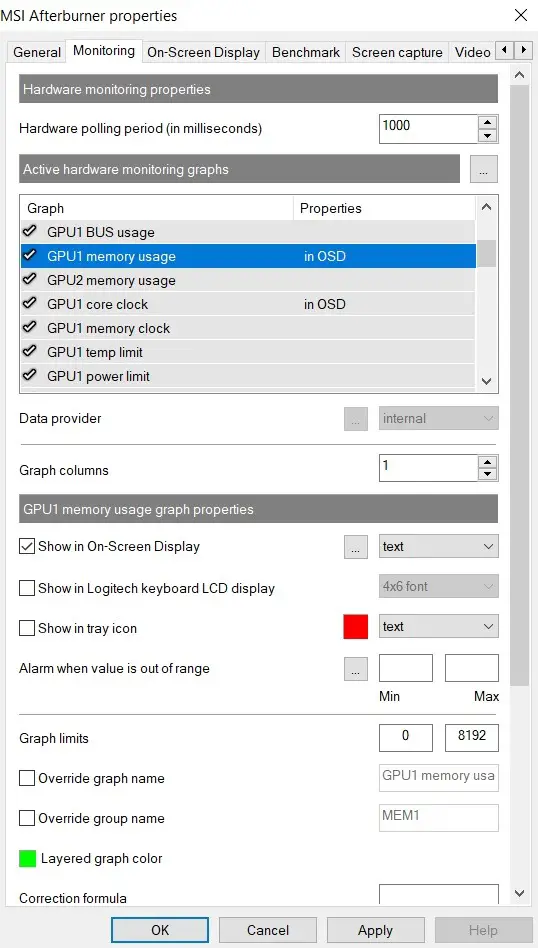Click the OK button
Viewport: 538px width, 948px height.
coord(160,930)
